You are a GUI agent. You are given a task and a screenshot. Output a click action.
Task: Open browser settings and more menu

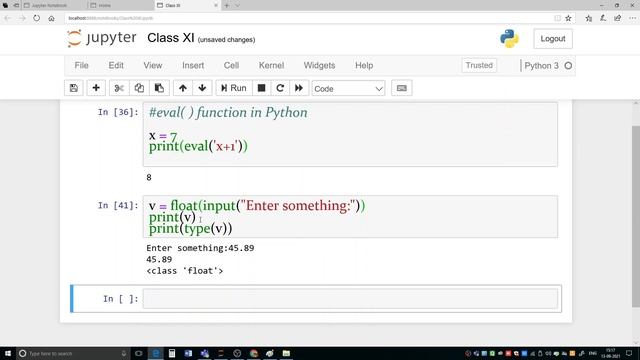(632, 18)
